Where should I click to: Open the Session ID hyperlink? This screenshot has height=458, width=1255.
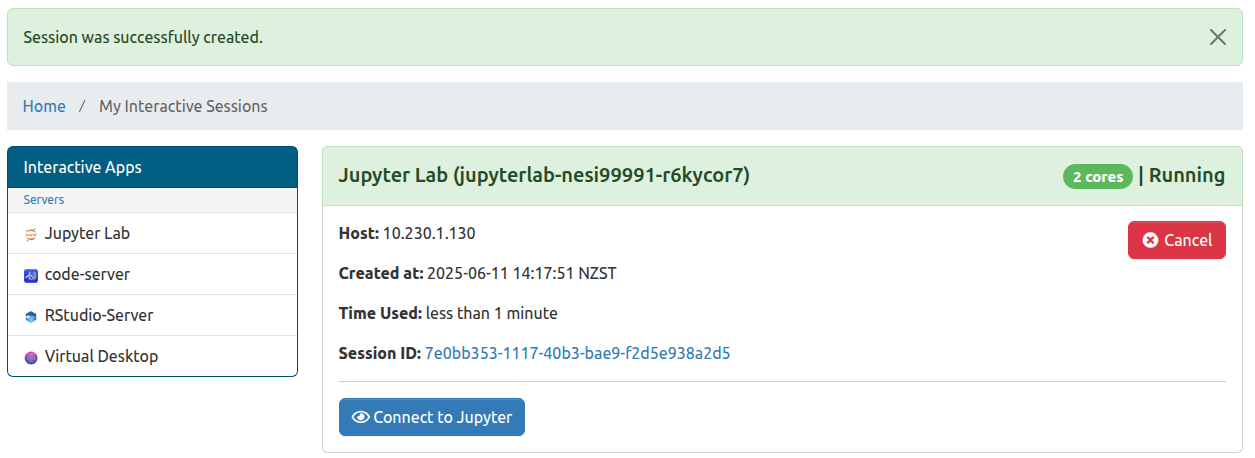(577, 353)
